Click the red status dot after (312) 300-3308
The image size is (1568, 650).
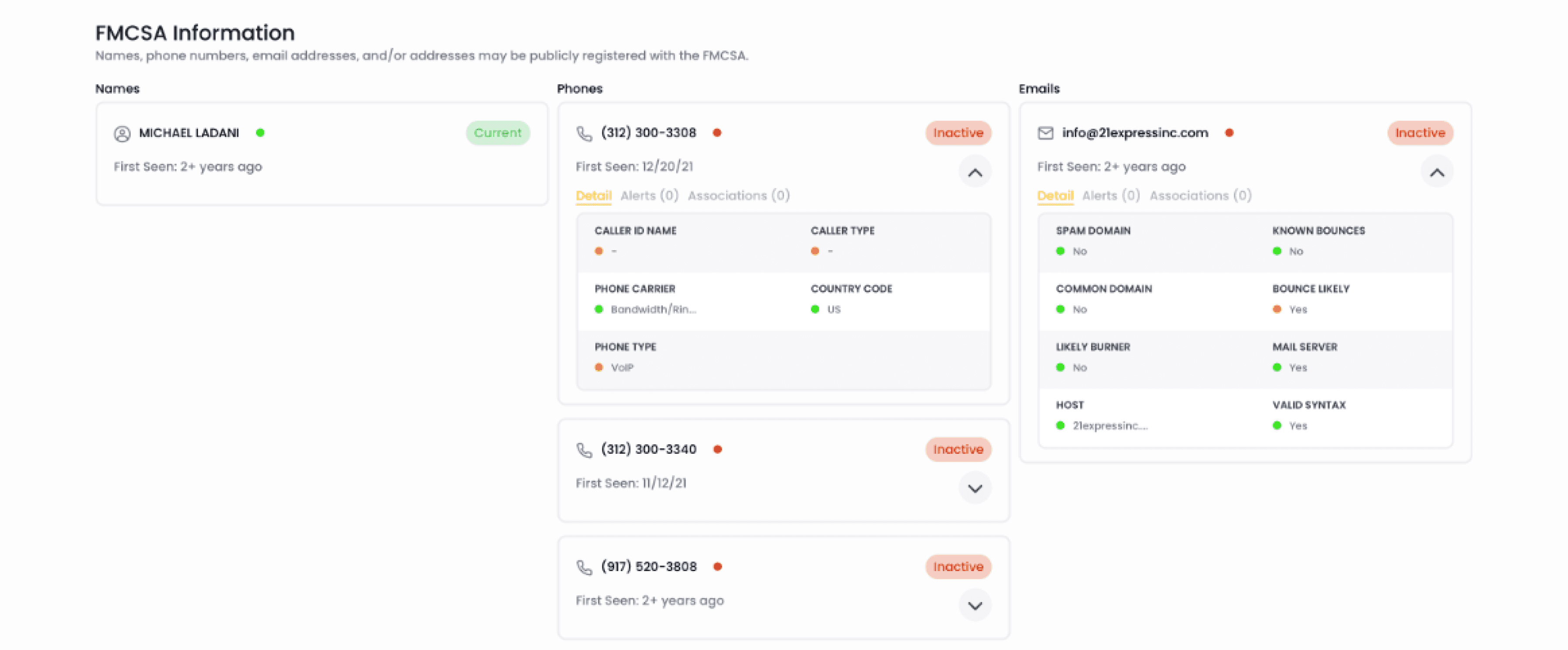click(x=717, y=133)
